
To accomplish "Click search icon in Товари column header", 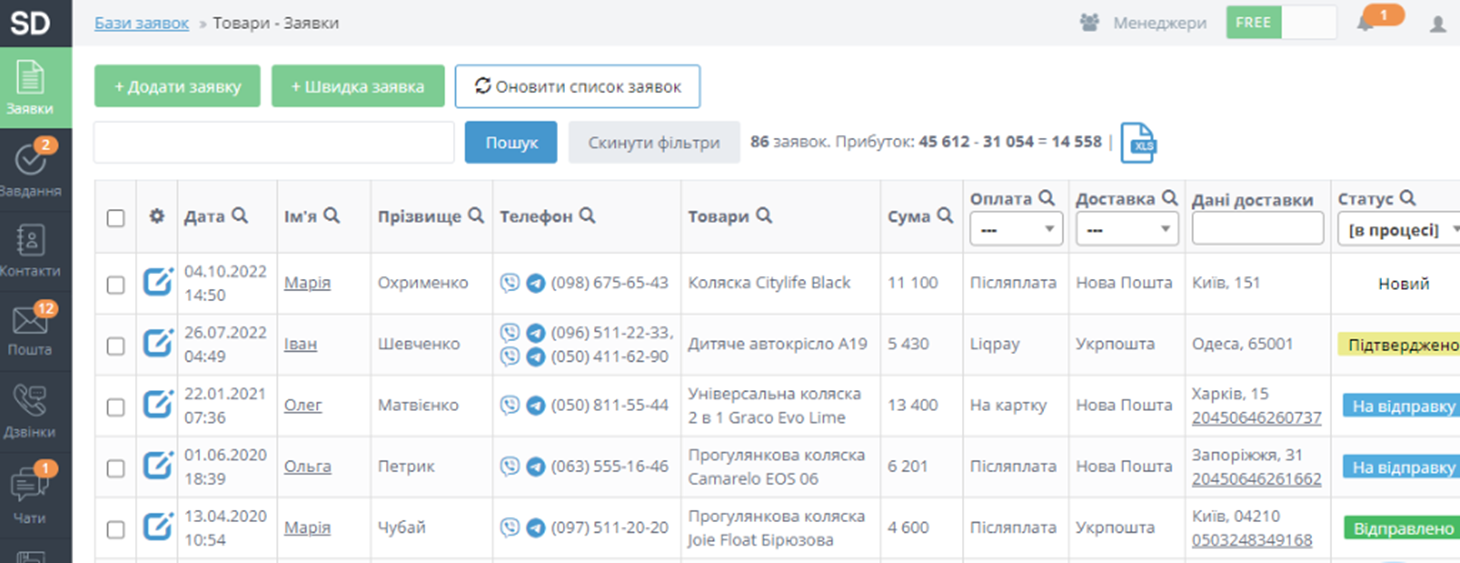I will click(764, 215).
